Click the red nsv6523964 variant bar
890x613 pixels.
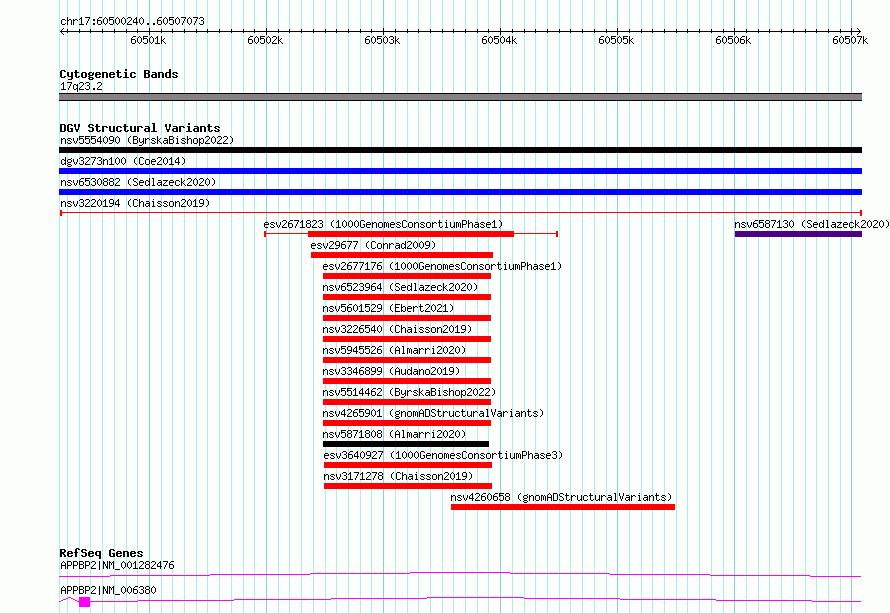pyautogui.click(x=407, y=297)
